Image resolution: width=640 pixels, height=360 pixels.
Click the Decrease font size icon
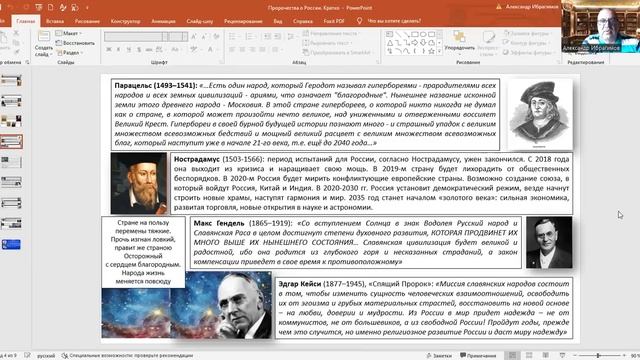click(x=204, y=37)
